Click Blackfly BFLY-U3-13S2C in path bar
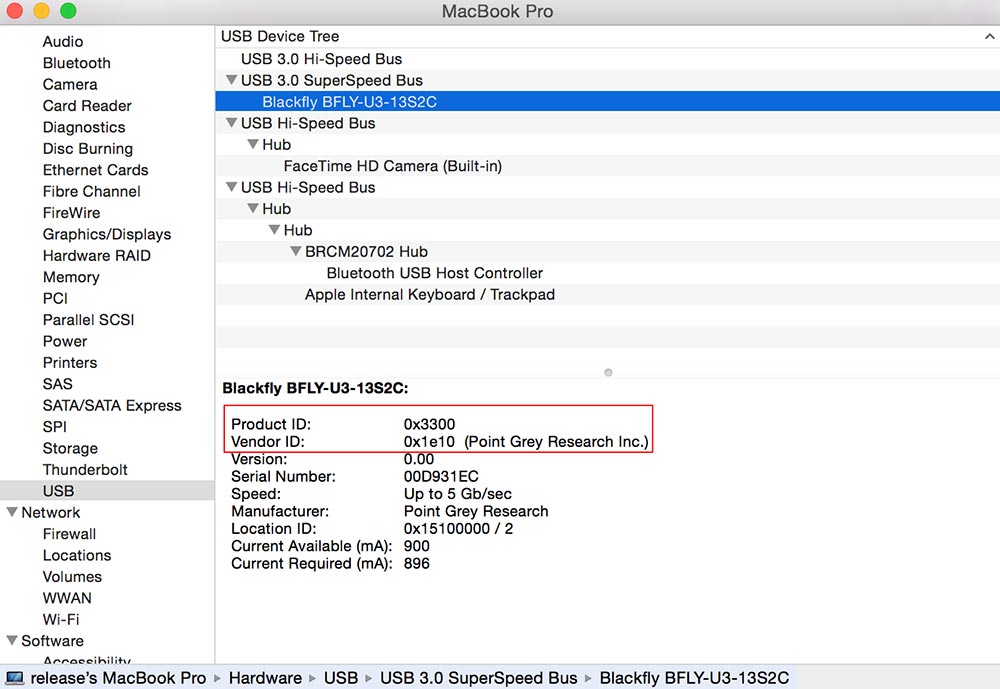1000x689 pixels. click(x=695, y=678)
